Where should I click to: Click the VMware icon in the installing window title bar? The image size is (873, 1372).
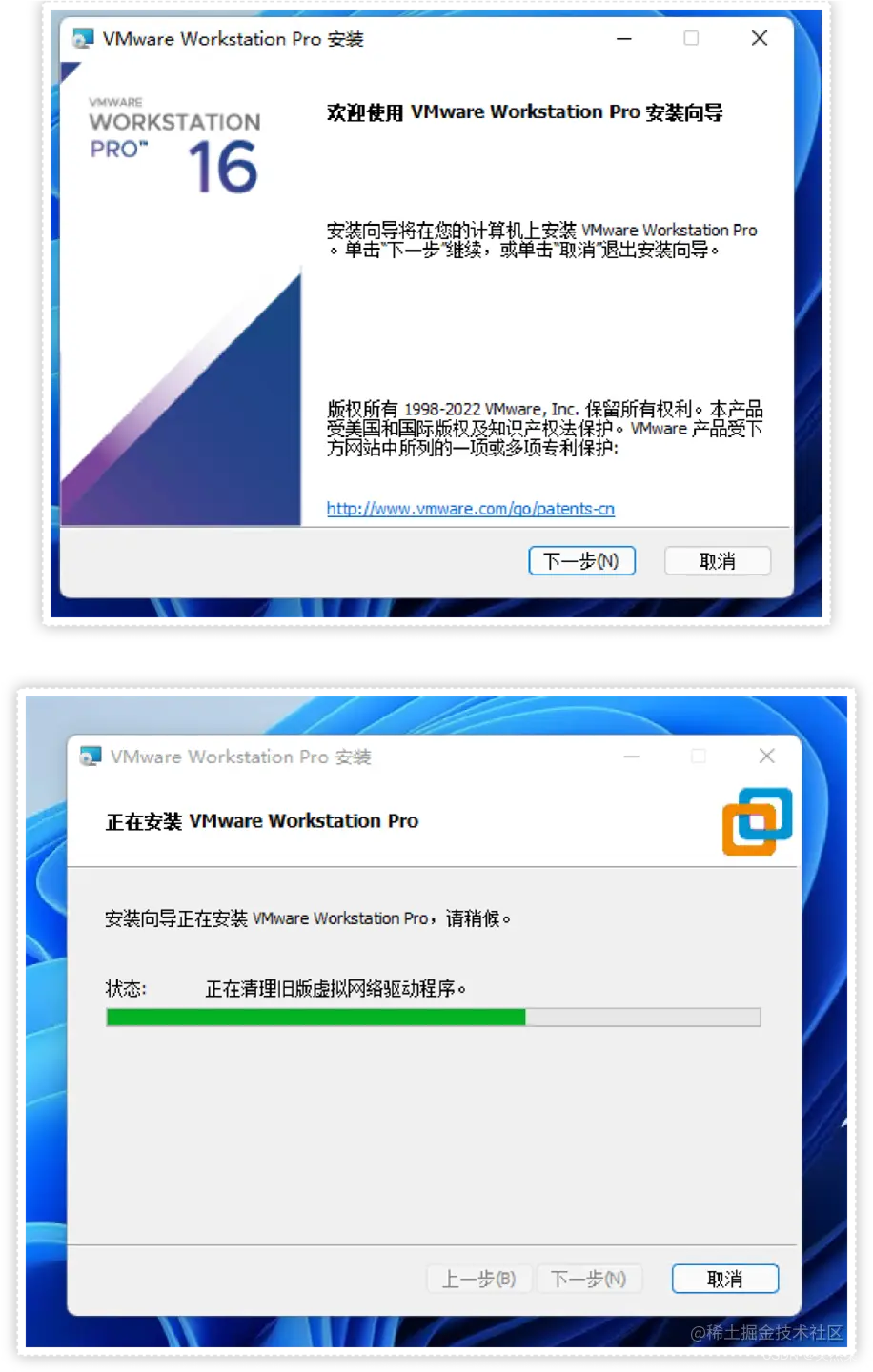click(91, 757)
